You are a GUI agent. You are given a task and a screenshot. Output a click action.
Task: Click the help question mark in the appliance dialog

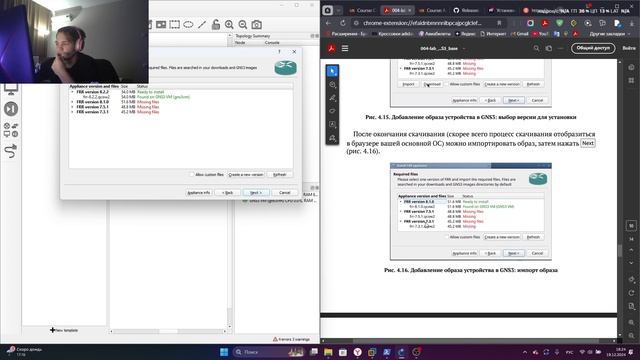pyautogui.click(x=279, y=52)
